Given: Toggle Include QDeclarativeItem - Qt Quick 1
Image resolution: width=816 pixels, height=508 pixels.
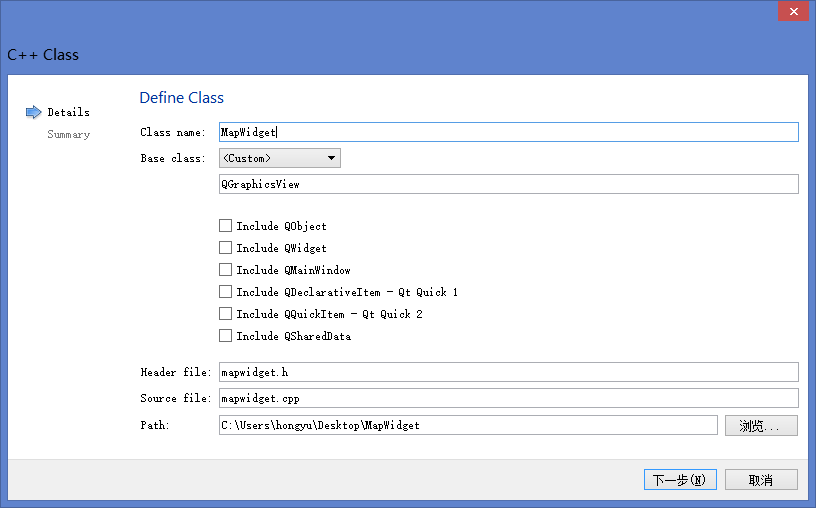Looking at the screenshot, I should pos(226,292).
